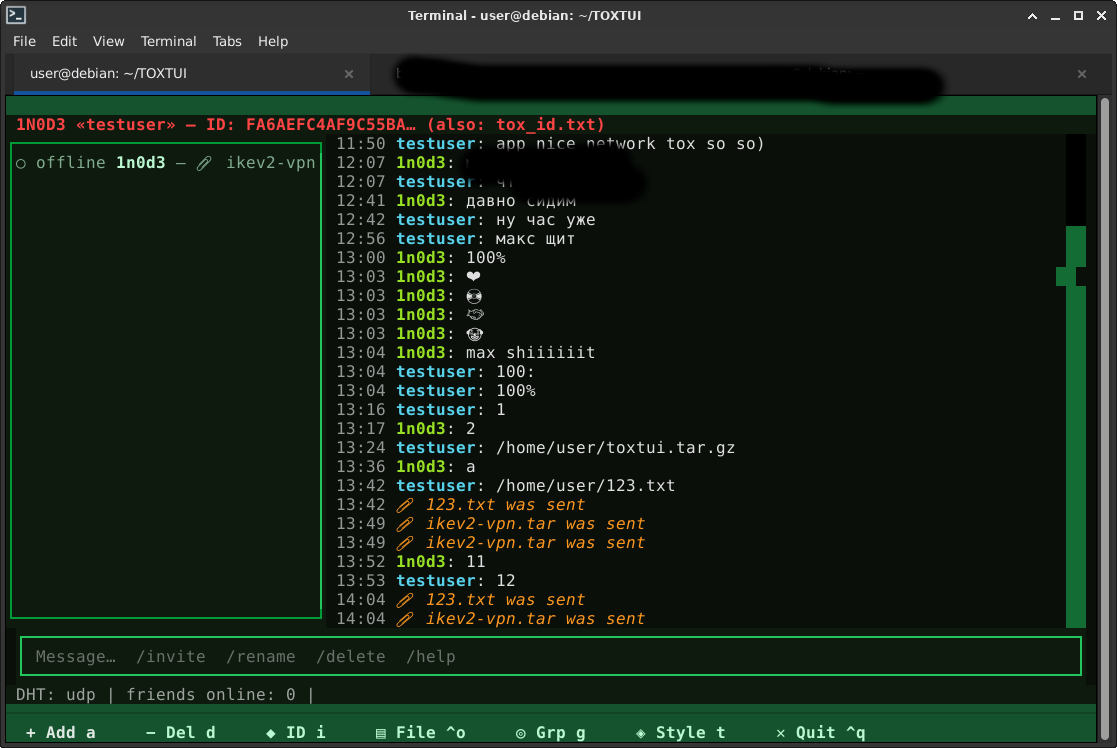Click the 'max shiiiiiit' message
Viewport: 1117px width, 748px height.
click(530, 353)
